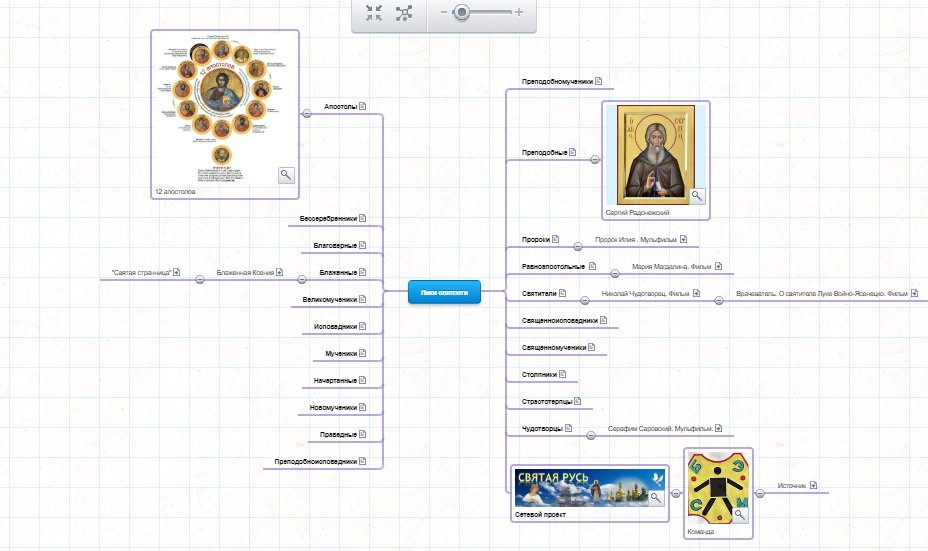Click magnifier on Сергий Радонежский icon image
Viewport: 928px width, 551px height.
(x=697, y=196)
